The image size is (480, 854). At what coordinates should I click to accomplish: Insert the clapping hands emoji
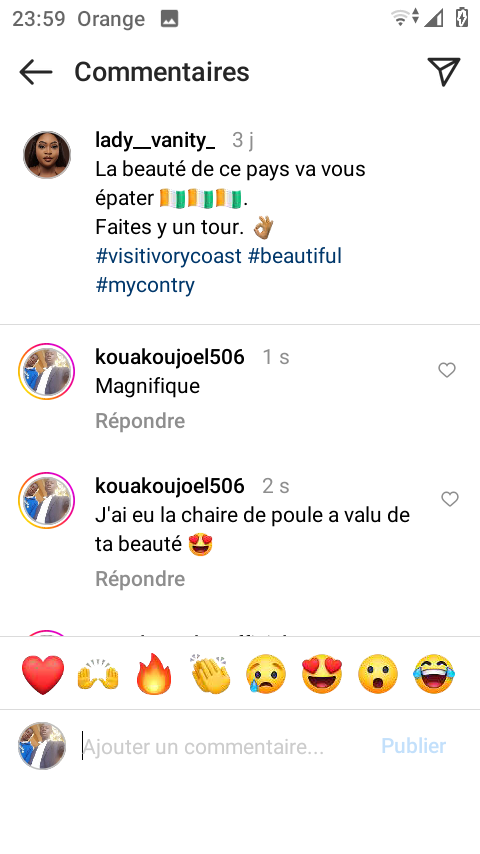pos(211,674)
